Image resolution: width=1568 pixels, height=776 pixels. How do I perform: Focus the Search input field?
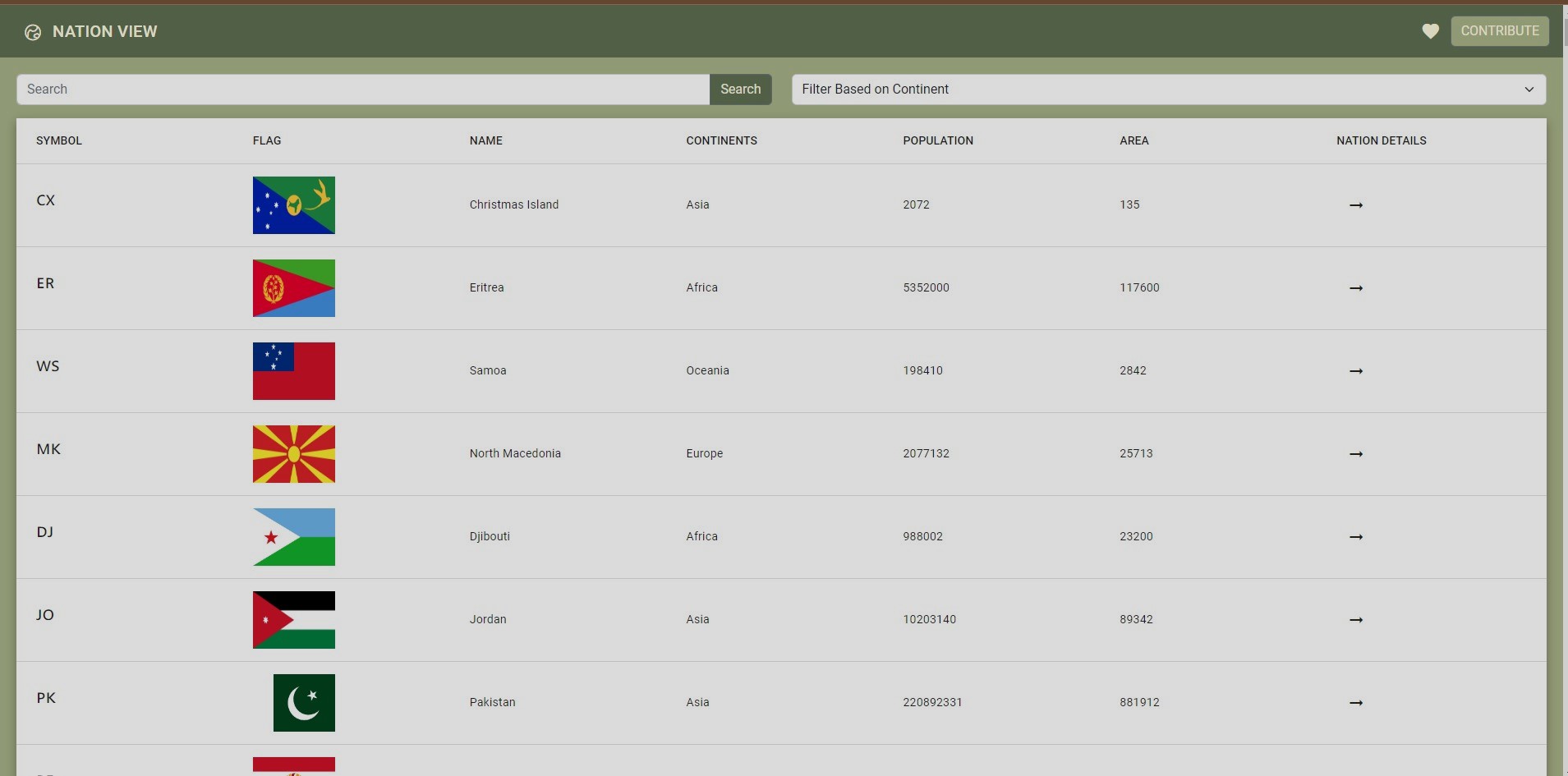[363, 90]
